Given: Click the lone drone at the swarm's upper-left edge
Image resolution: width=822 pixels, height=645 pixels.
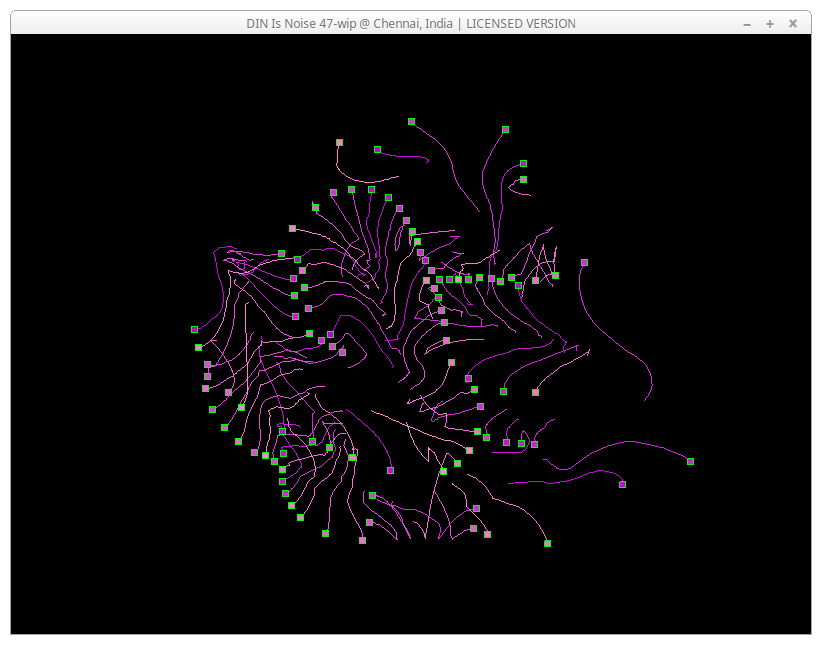Looking at the screenshot, I should [292, 228].
